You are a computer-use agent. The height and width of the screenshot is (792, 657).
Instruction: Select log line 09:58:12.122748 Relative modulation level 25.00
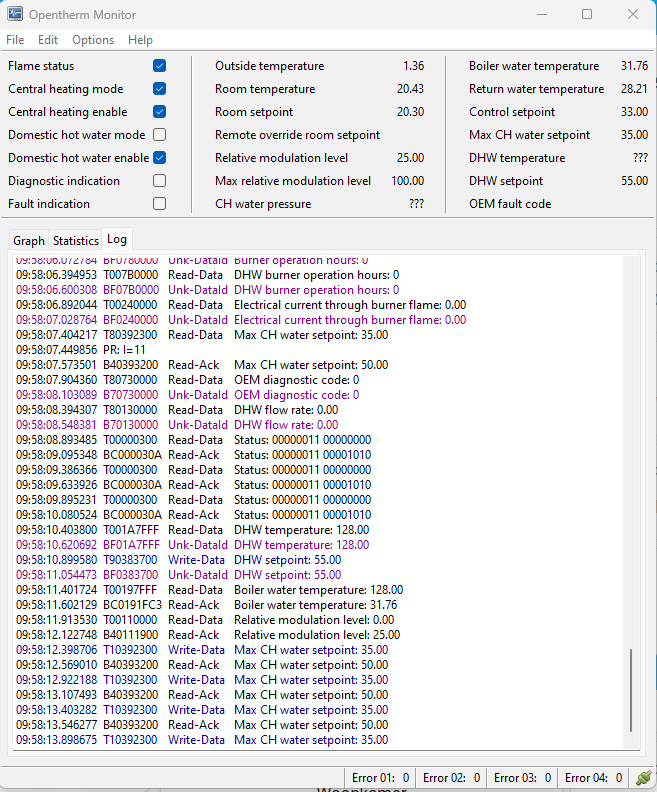click(208, 635)
